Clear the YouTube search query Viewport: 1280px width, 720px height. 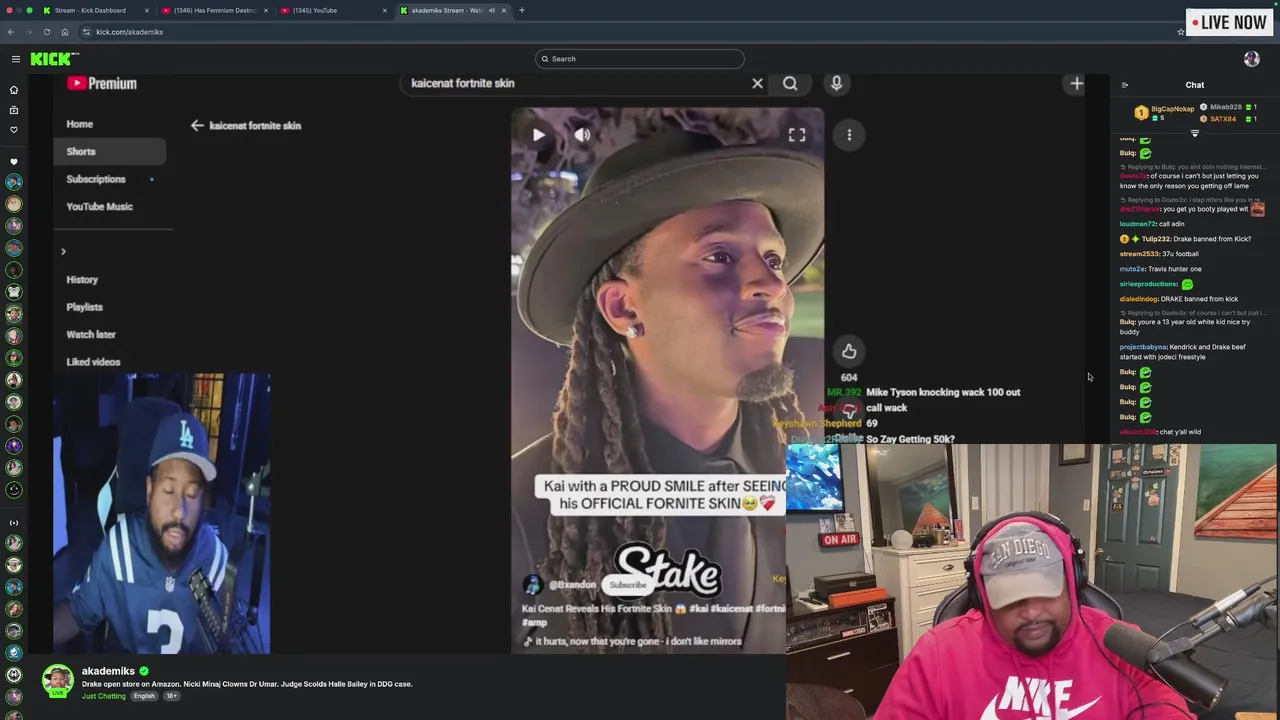coord(757,83)
